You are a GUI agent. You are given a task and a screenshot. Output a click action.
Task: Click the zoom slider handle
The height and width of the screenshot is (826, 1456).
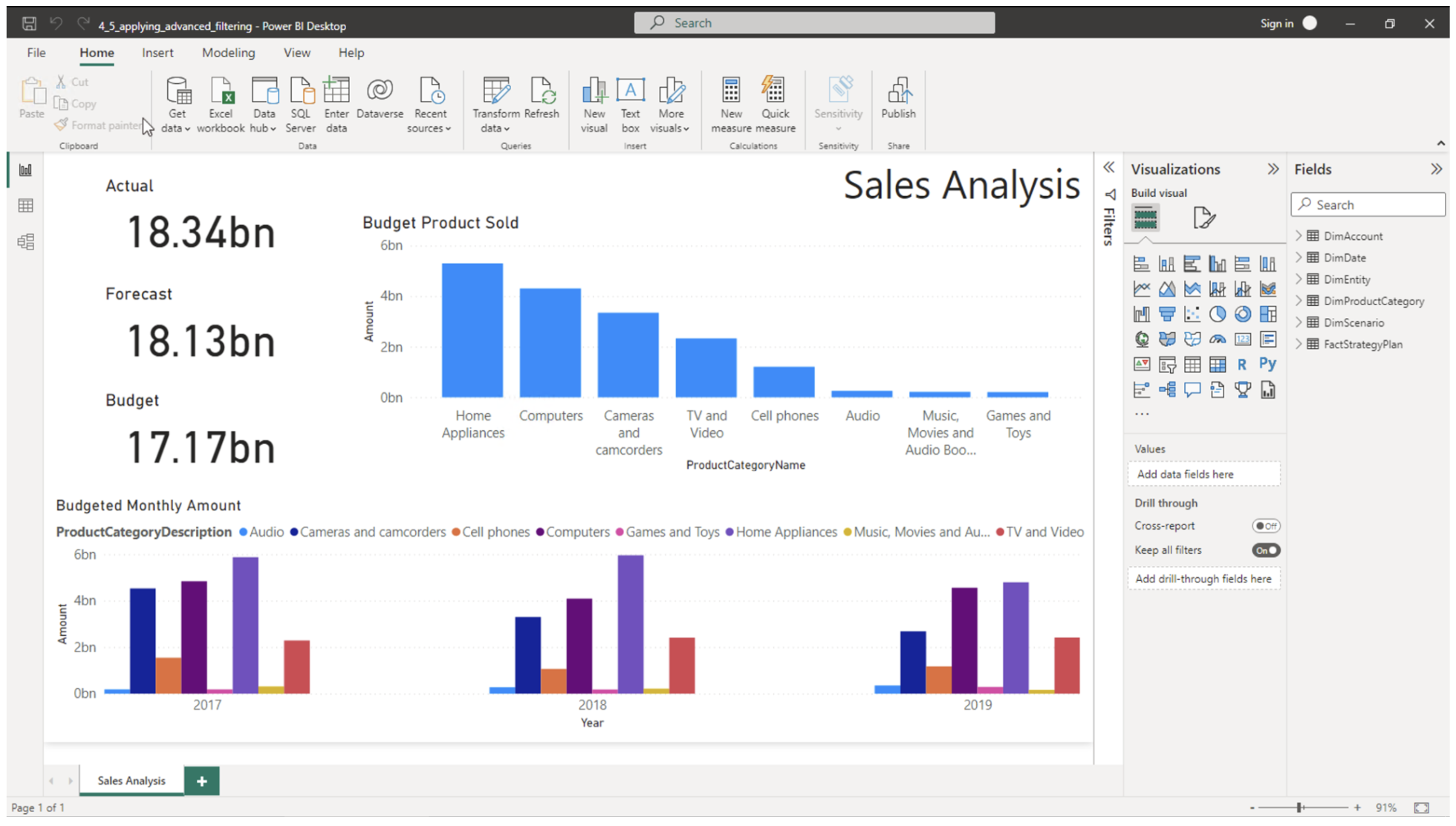tap(1300, 807)
